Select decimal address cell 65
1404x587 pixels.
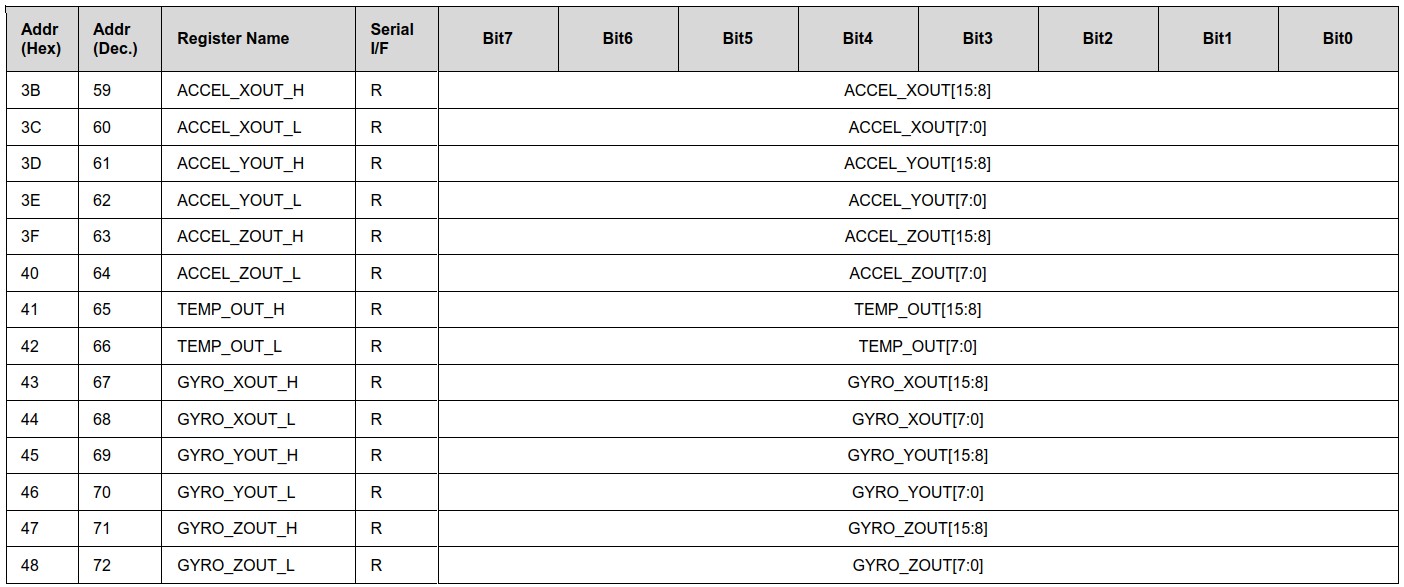coord(102,309)
